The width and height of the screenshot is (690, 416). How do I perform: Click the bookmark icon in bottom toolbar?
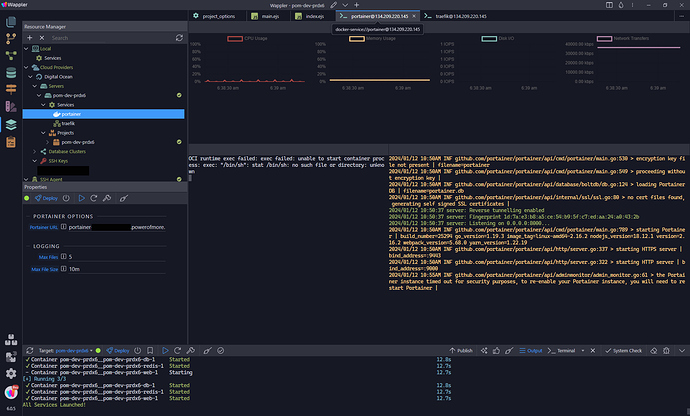150,350
